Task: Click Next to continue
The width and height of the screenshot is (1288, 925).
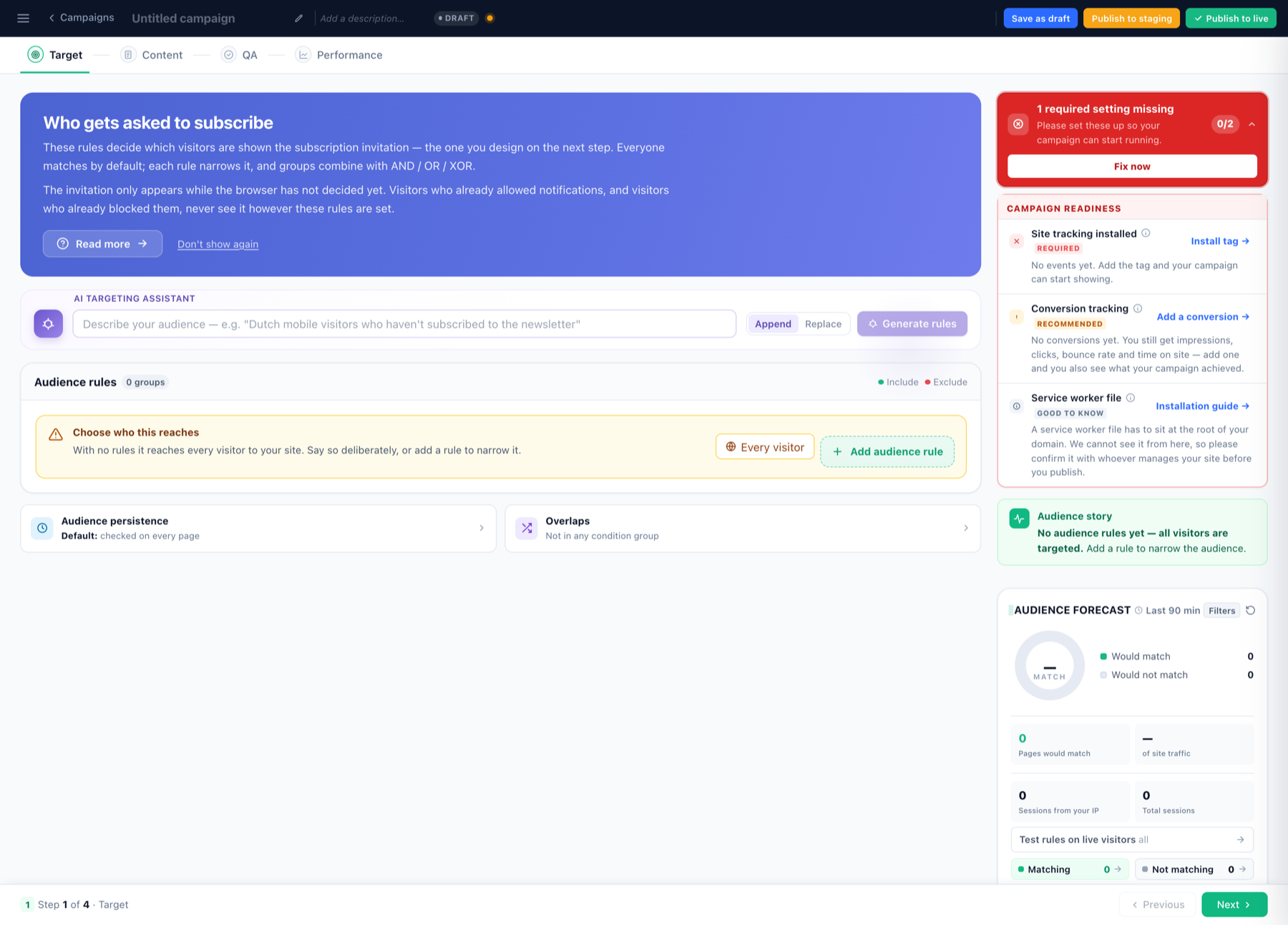Action: click(x=1234, y=904)
